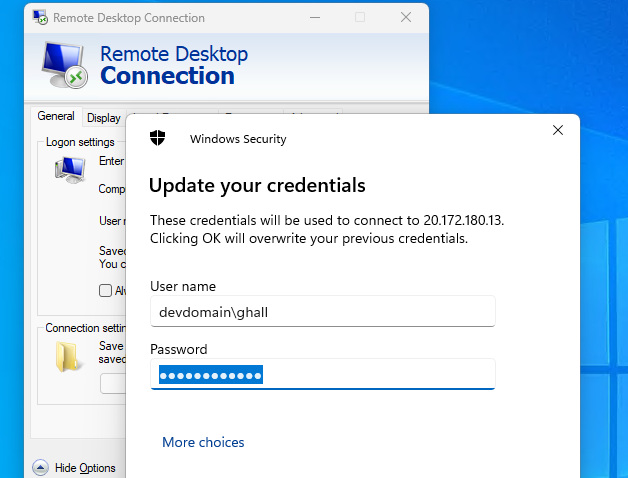Click the Remote Desktop Connection title bar icon
Viewport: 628px width, 478px height.
40,18
